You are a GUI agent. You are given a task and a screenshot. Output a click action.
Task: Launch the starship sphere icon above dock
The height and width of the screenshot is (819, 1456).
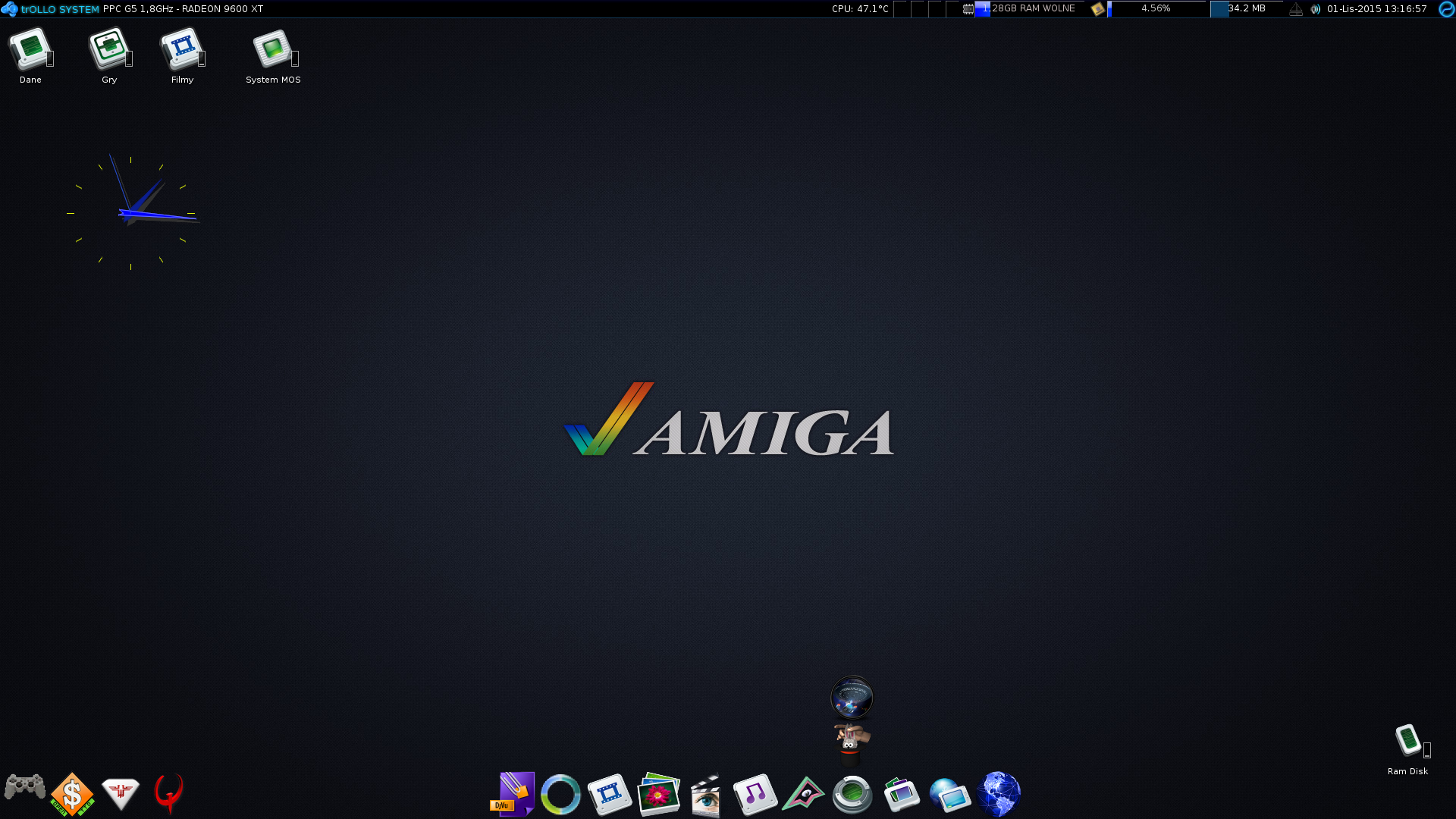[852, 697]
